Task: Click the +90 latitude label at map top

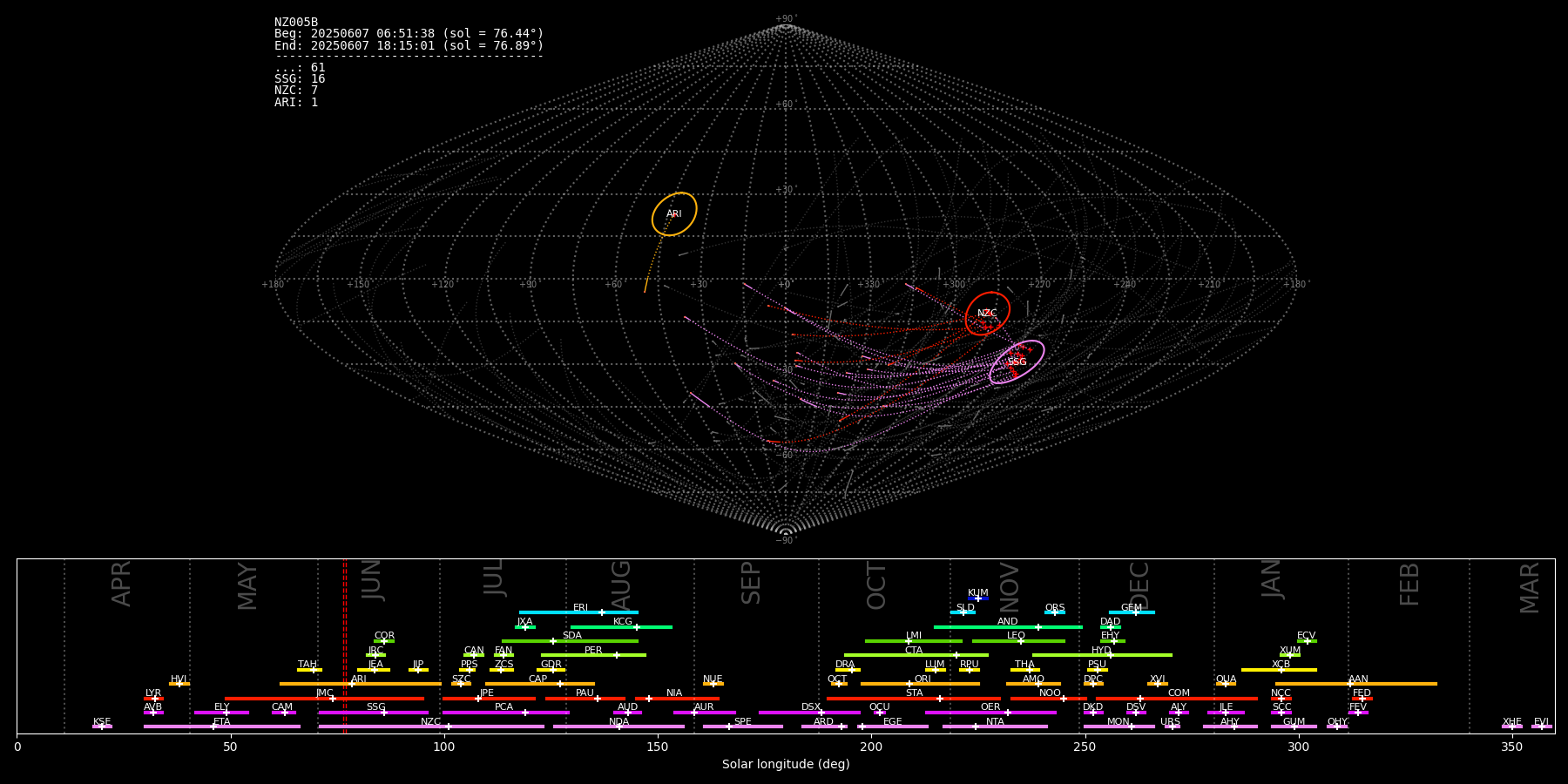Action: [785, 19]
